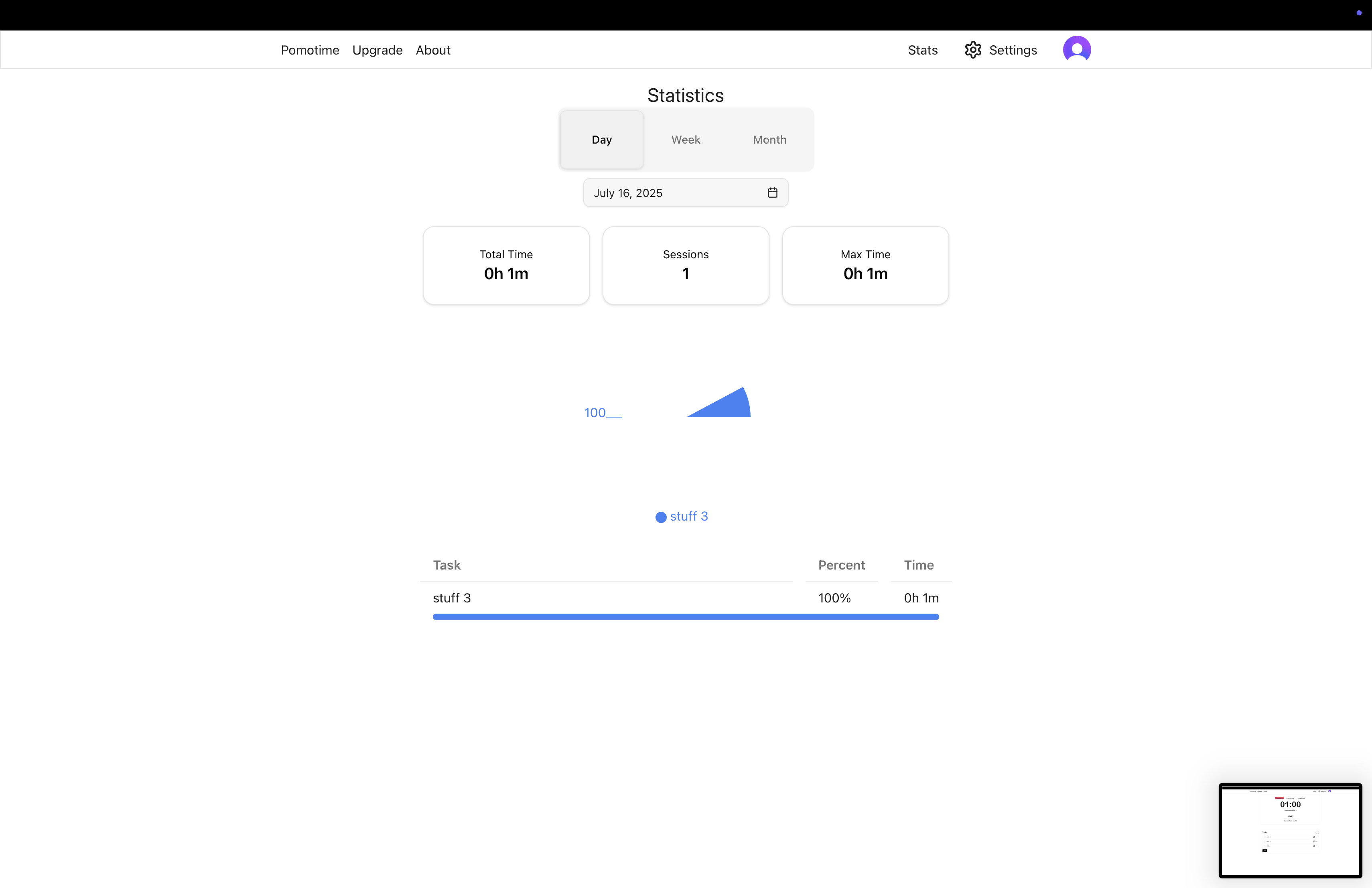Image resolution: width=1372 pixels, height=888 pixels.
Task: Click the stuff 3 legend dot
Action: click(x=661, y=517)
